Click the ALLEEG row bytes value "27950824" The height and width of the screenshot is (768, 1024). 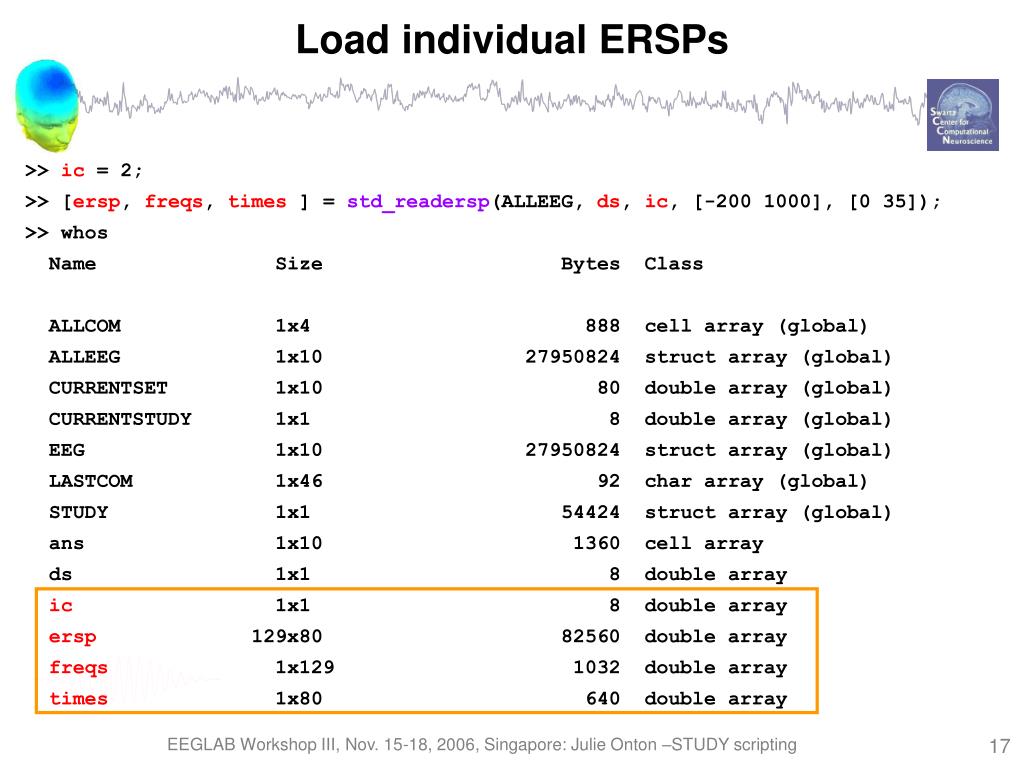coord(573,357)
